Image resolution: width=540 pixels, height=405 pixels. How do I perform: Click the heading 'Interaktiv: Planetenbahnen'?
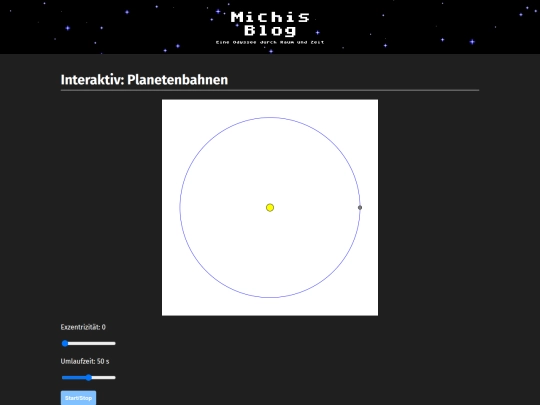click(144, 80)
